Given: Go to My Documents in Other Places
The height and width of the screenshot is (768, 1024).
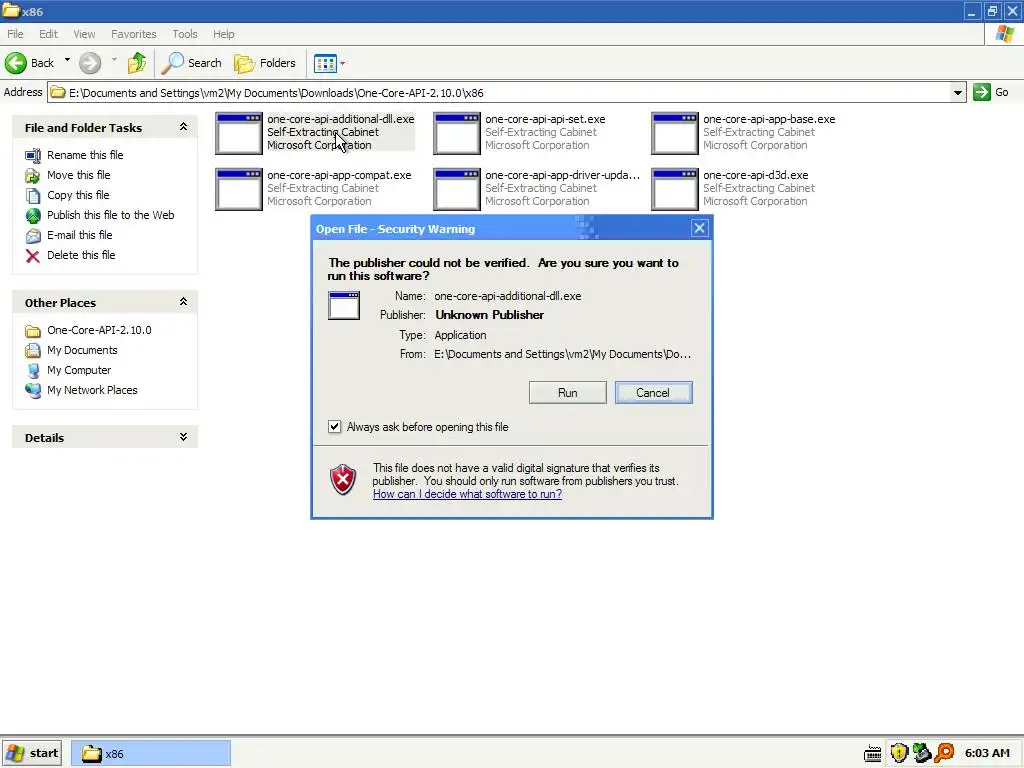Looking at the screenshot, I should click(82, 350).
